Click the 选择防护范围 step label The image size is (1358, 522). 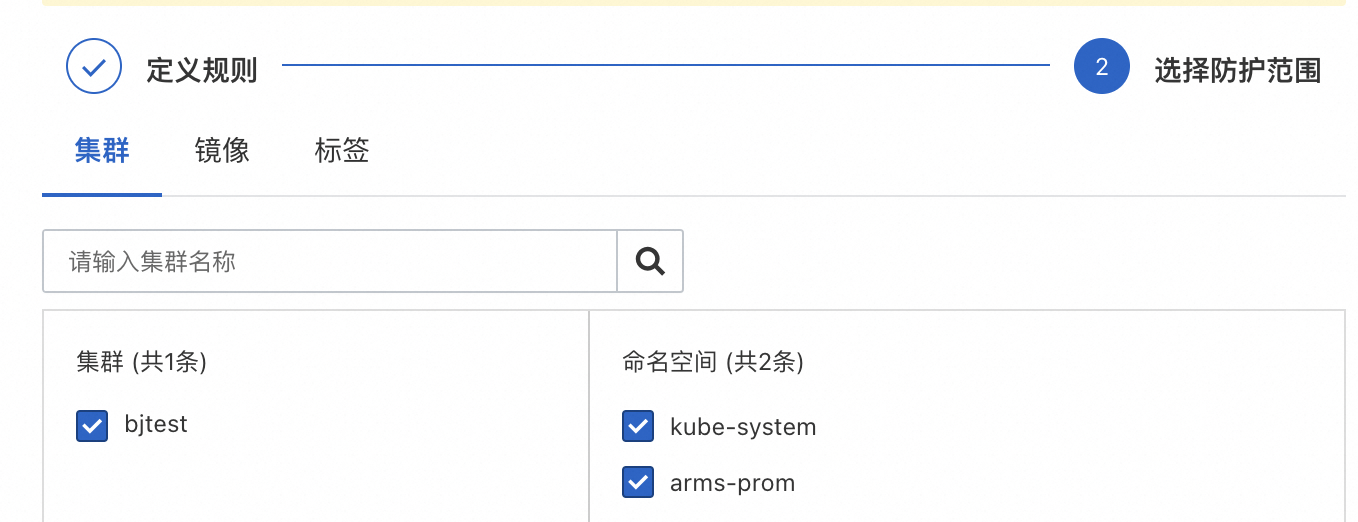pos(1238,70)
